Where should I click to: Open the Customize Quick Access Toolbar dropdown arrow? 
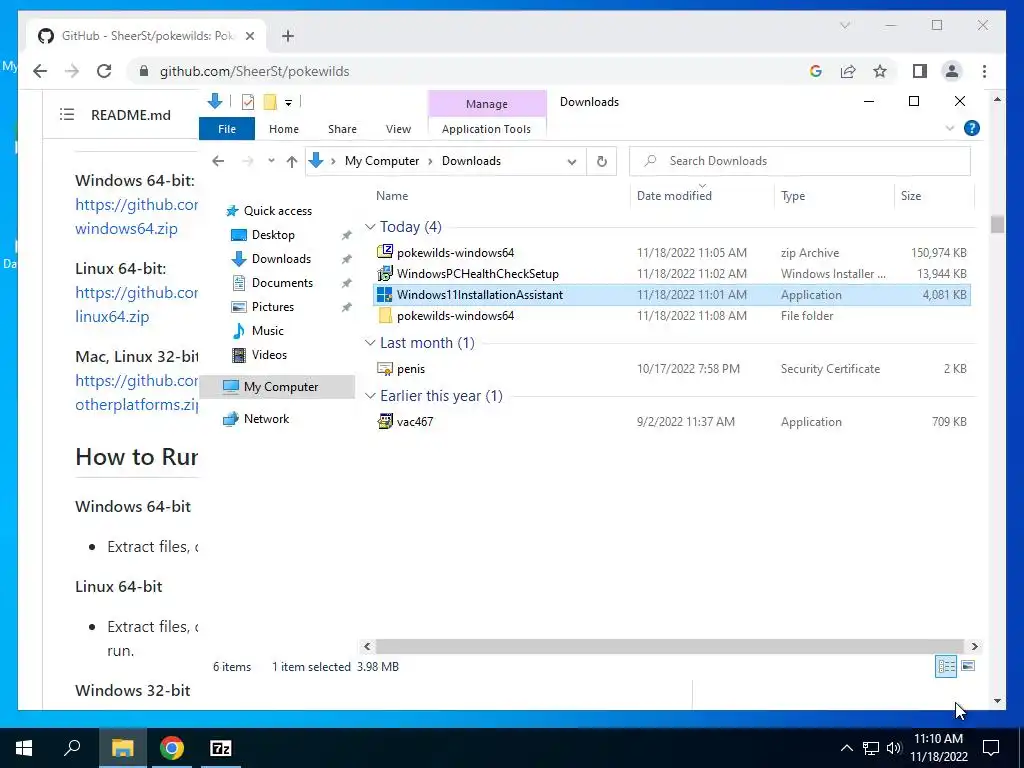pyautogui.click(x=288, y=103)
